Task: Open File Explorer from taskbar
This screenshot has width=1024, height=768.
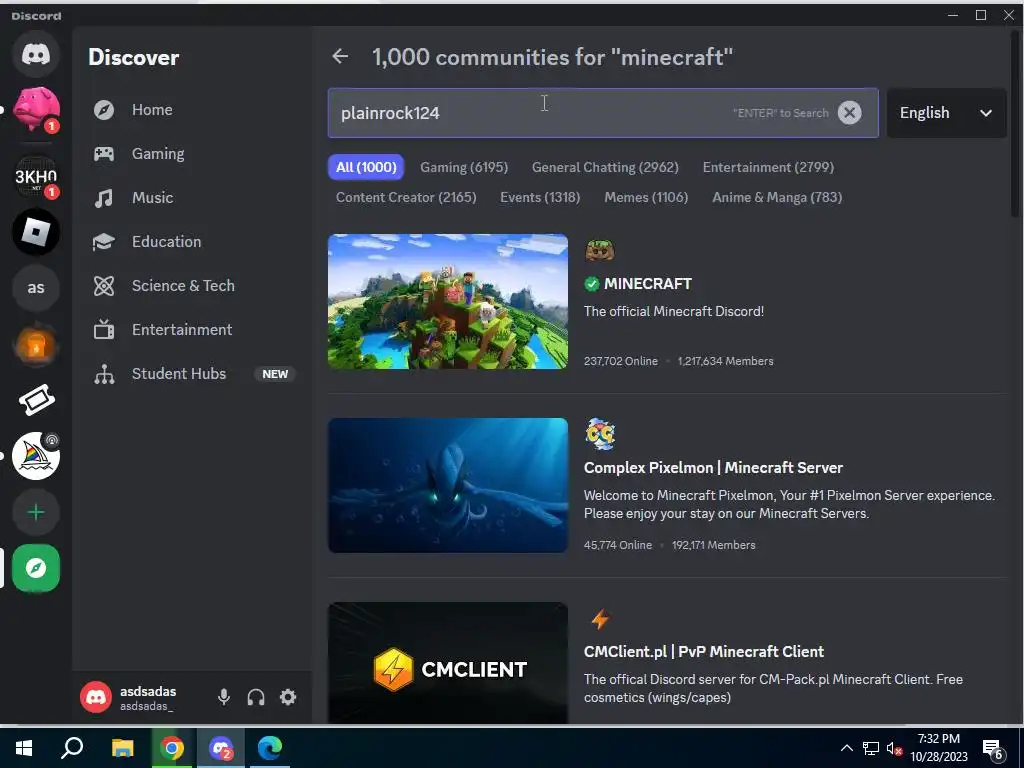Action: 122,748
